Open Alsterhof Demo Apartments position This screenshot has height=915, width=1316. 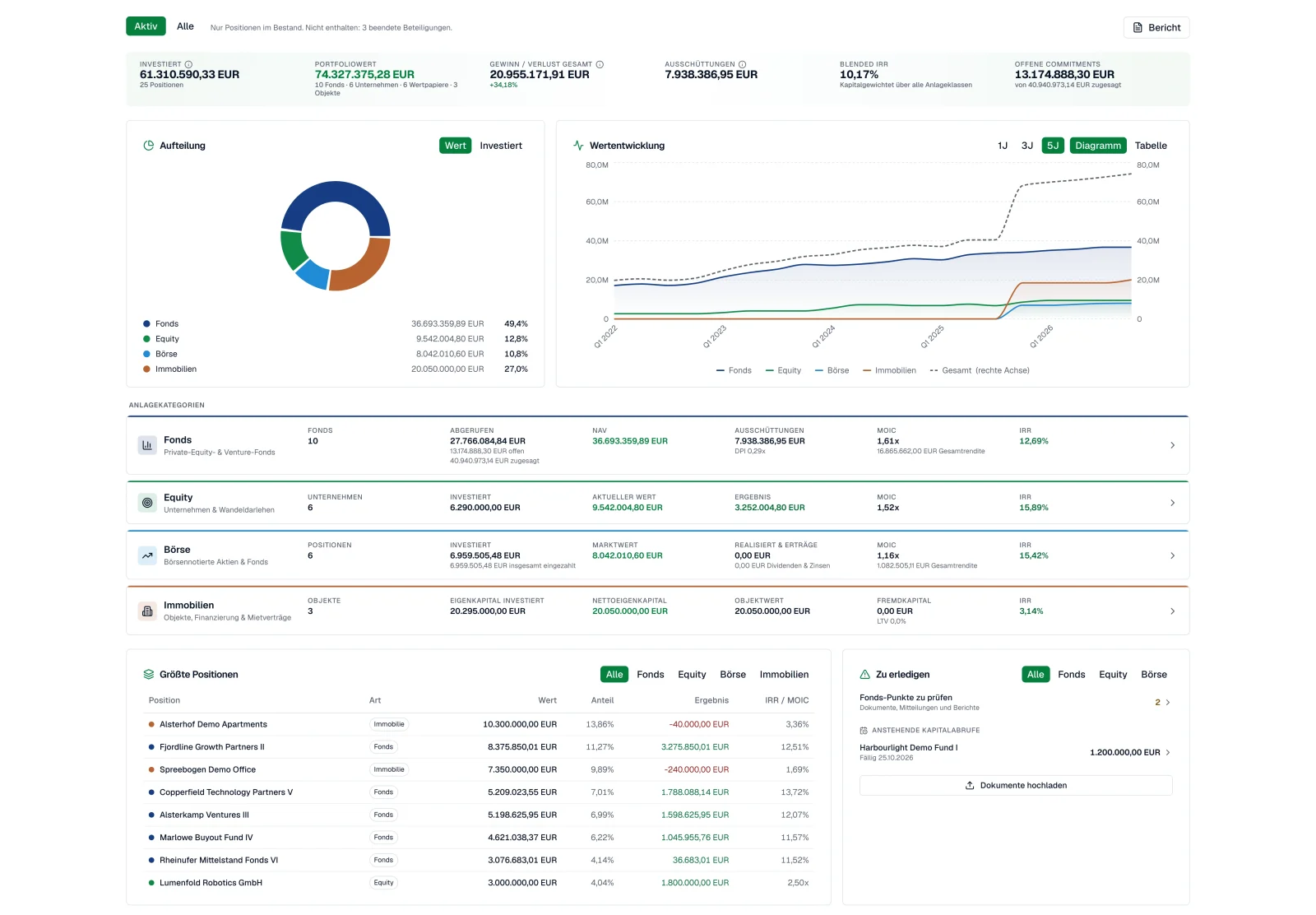(x=213, y=725)
